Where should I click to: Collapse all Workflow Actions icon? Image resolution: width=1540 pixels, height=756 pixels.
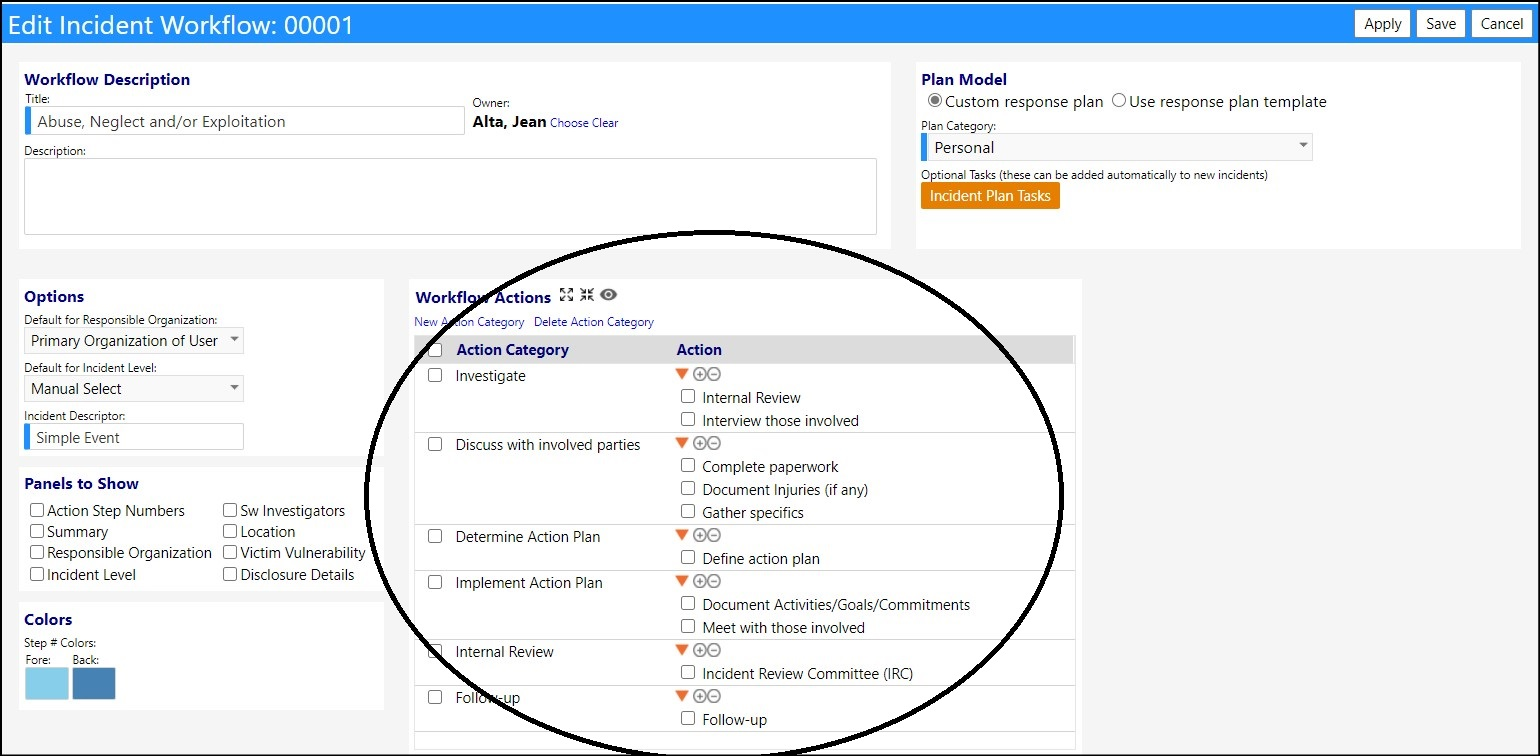click(587, 295)
